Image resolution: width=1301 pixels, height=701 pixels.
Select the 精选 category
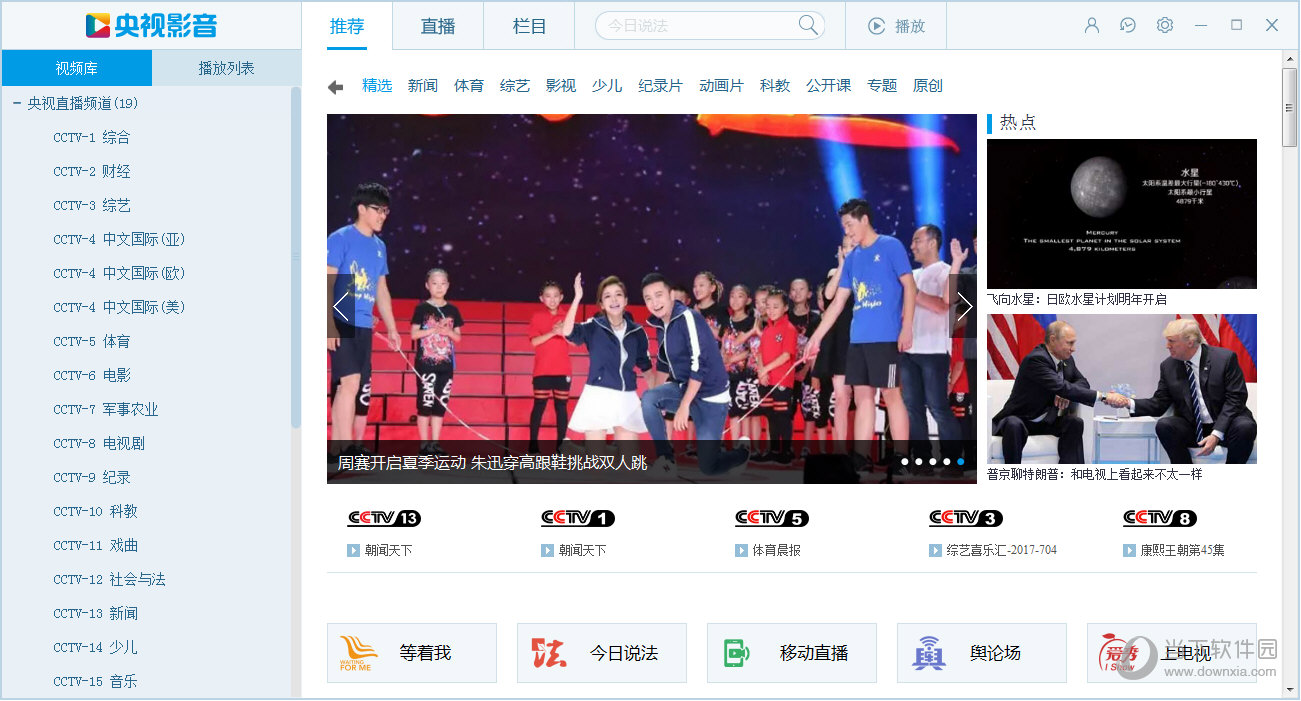pos(377,86)
